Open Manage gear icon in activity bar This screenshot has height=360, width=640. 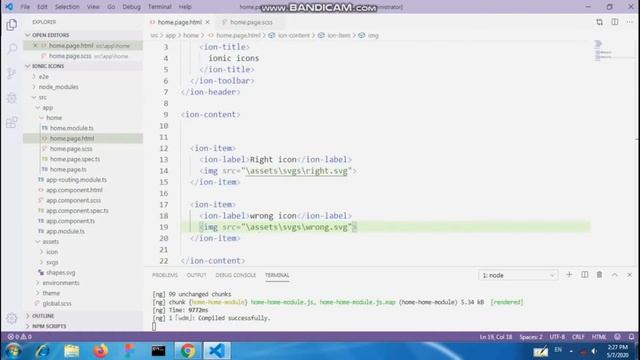[x=12, y=318]
